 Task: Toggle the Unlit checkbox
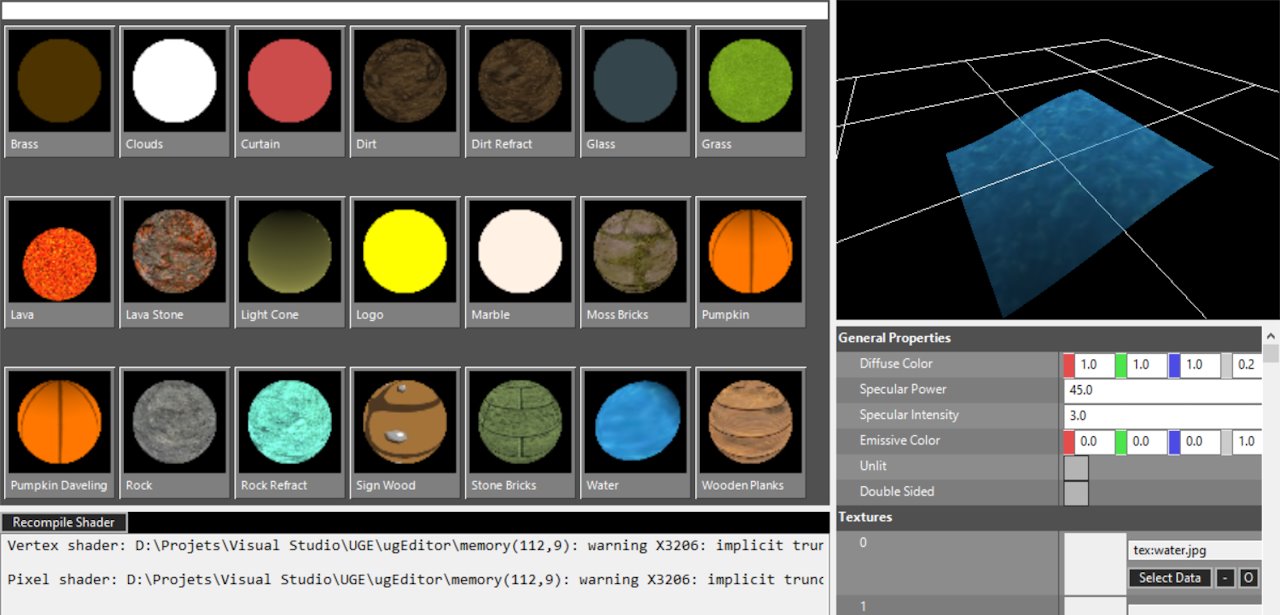click(1076, 467)
